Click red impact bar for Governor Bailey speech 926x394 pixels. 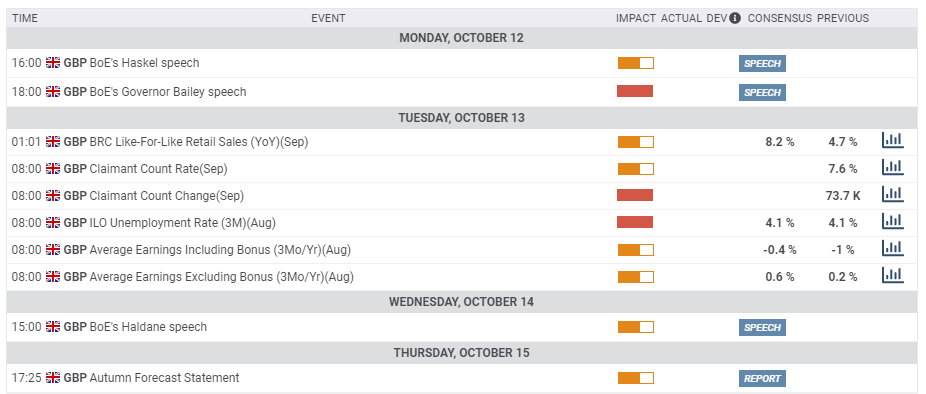click(x=635, y=91)
